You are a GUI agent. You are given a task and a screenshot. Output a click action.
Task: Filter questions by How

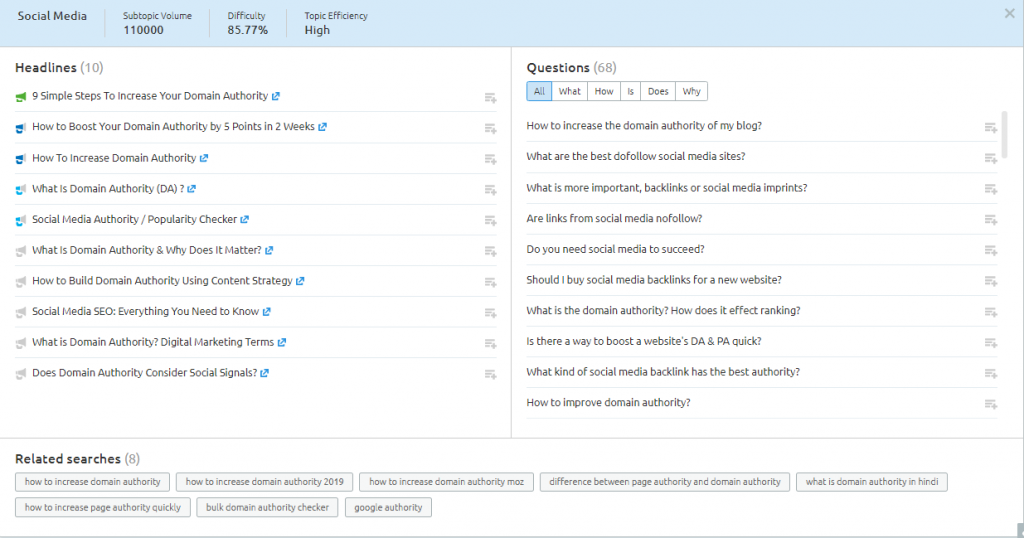click(604, 91)
